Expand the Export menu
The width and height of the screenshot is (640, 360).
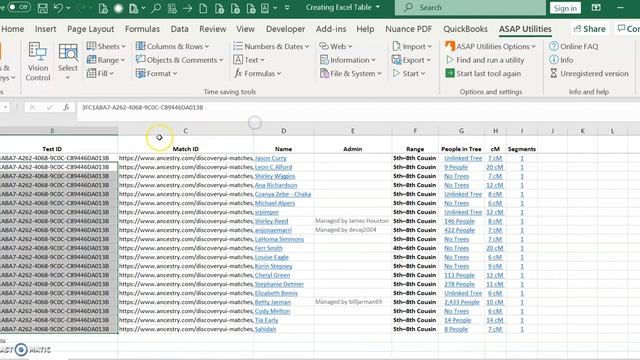pyautogui.click(x=411, y=60)
